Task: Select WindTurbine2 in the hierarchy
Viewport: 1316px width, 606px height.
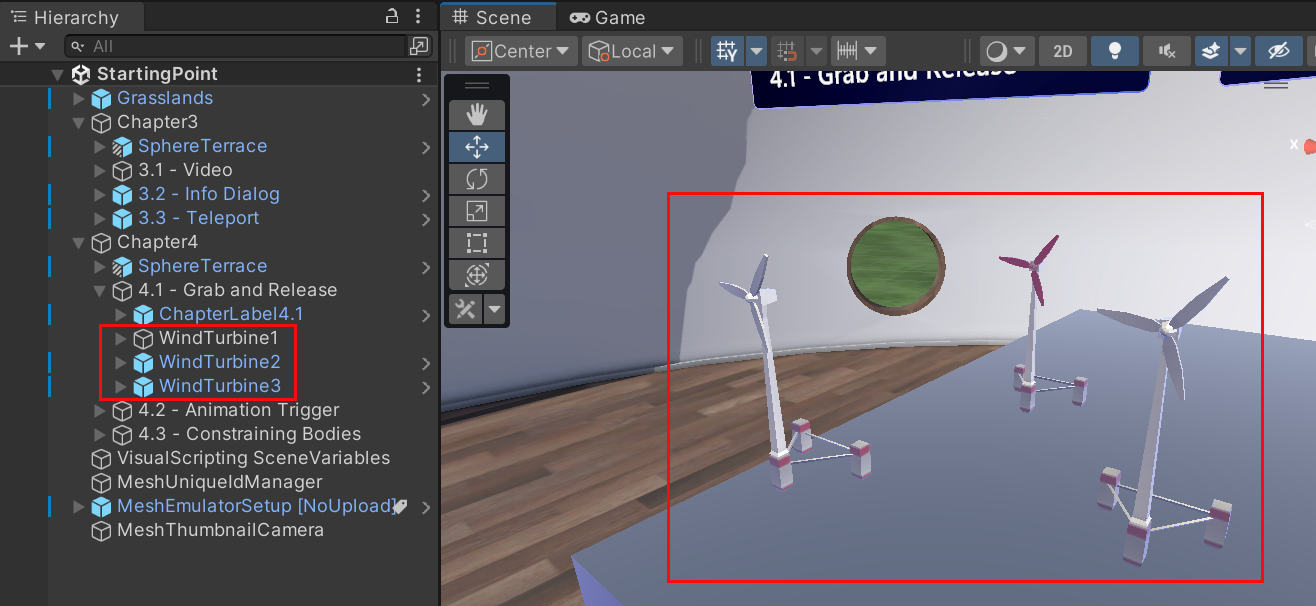Action: coord(219,362)
